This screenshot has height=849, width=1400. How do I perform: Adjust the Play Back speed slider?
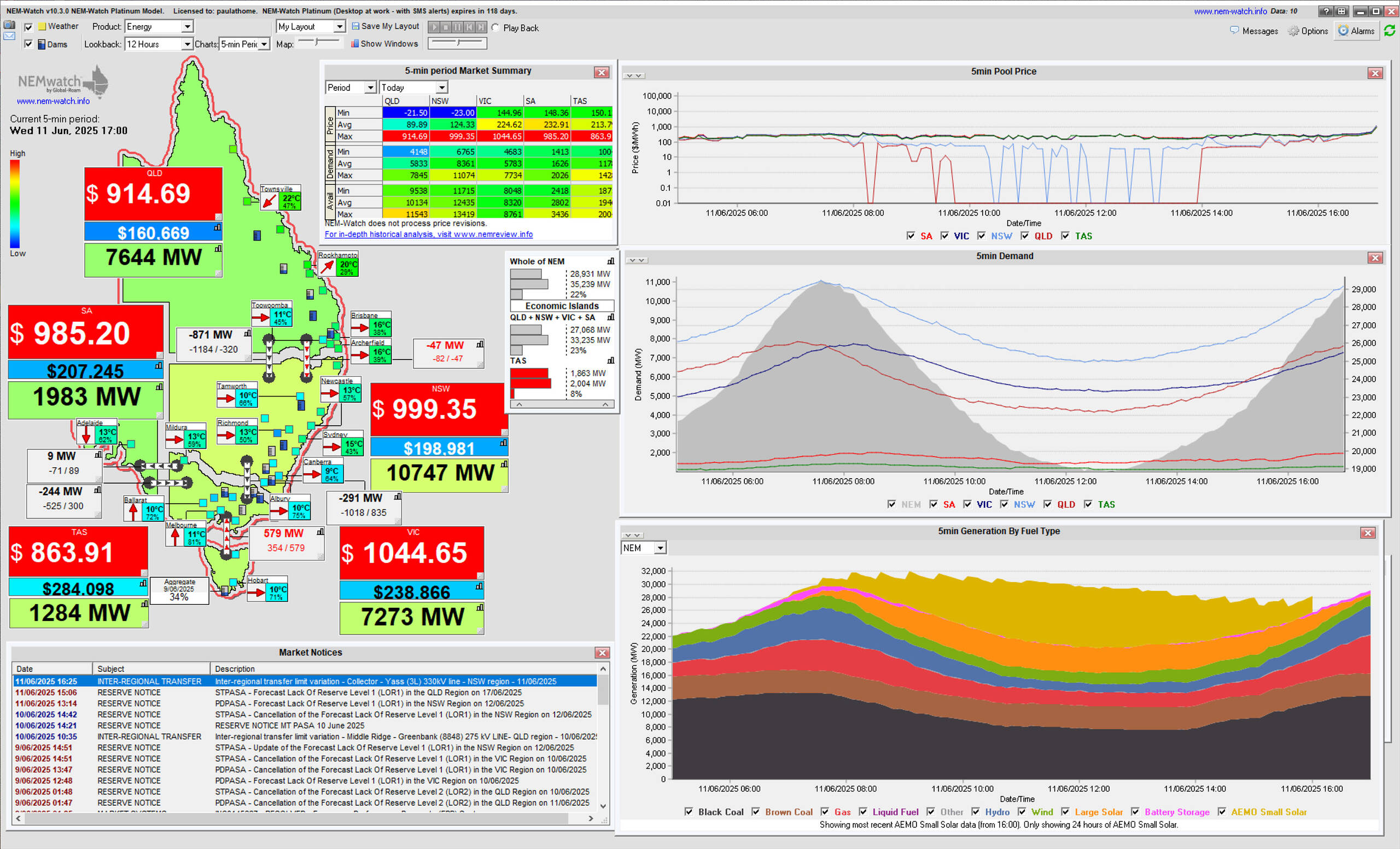(x=457, y=43)
